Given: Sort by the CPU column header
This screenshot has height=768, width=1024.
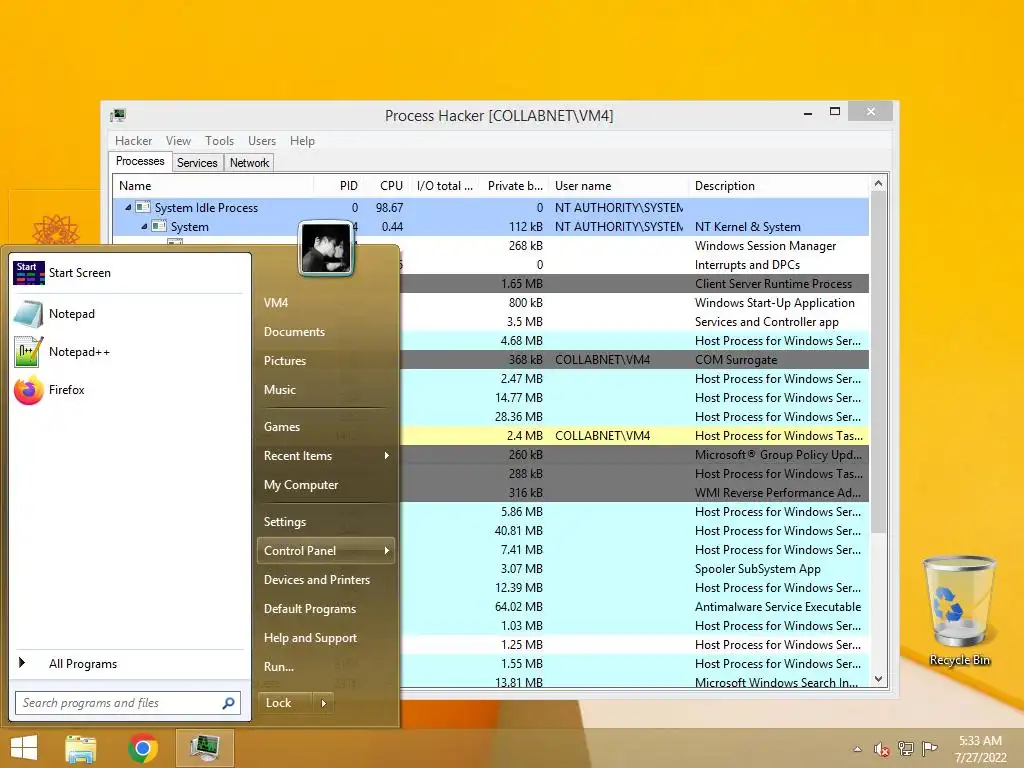Looking at the screenshot, I should click(386, 186).
